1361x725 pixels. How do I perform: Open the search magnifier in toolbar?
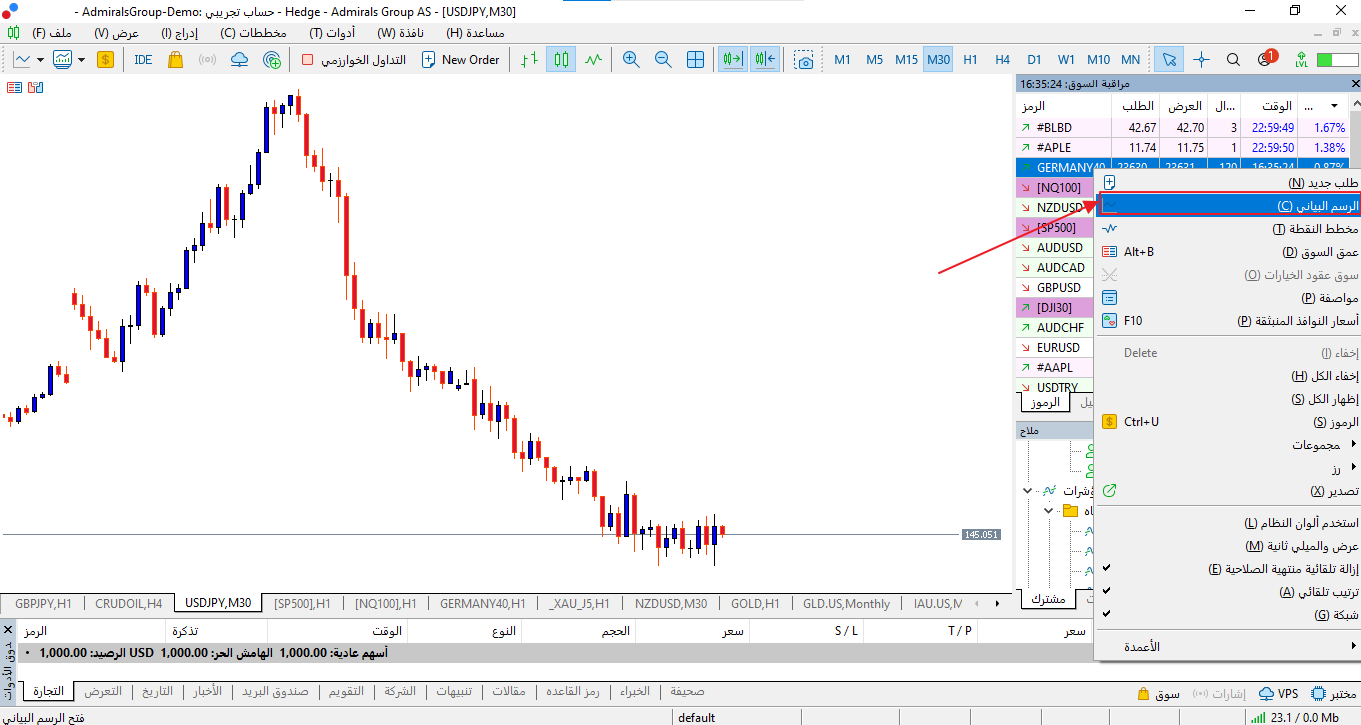click(x=1233, y=60)
